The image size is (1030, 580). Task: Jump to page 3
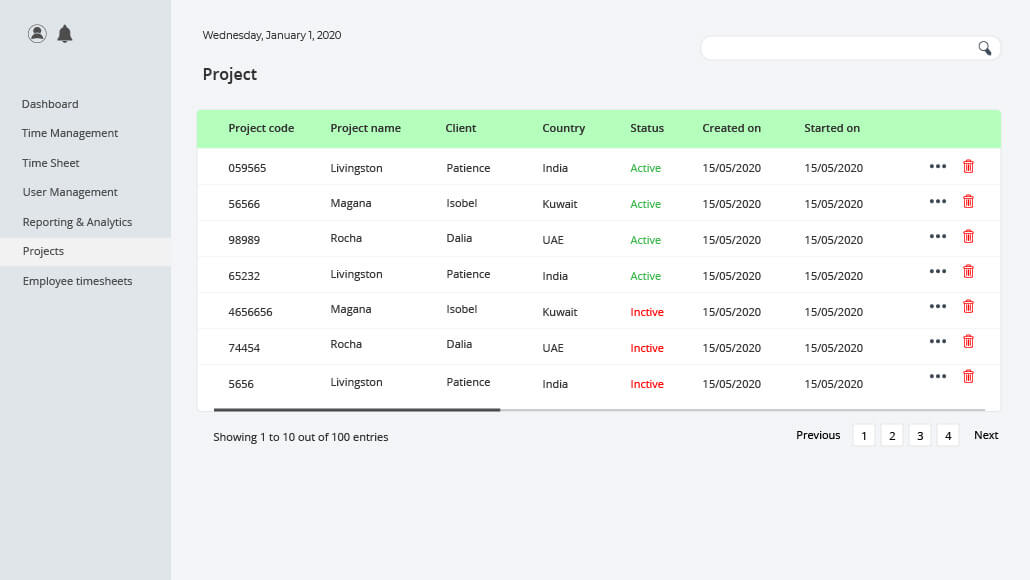[x=920, y=435]
